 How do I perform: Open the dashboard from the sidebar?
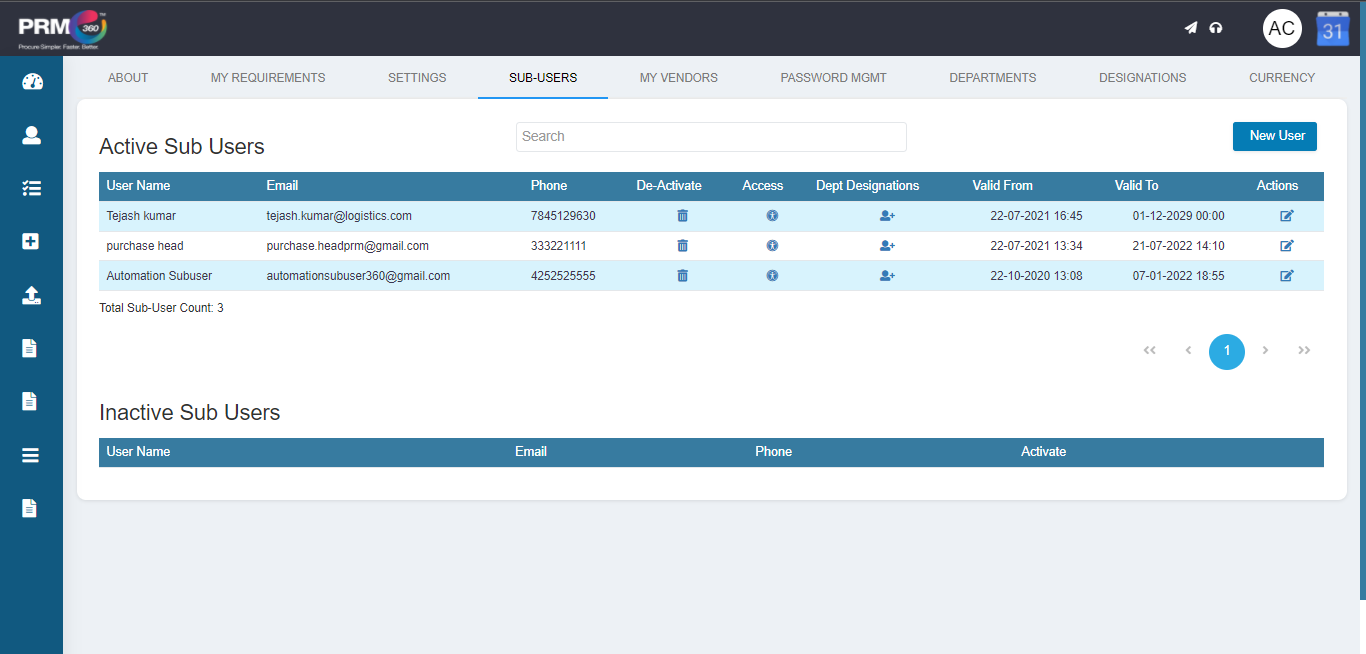point(31,82)
